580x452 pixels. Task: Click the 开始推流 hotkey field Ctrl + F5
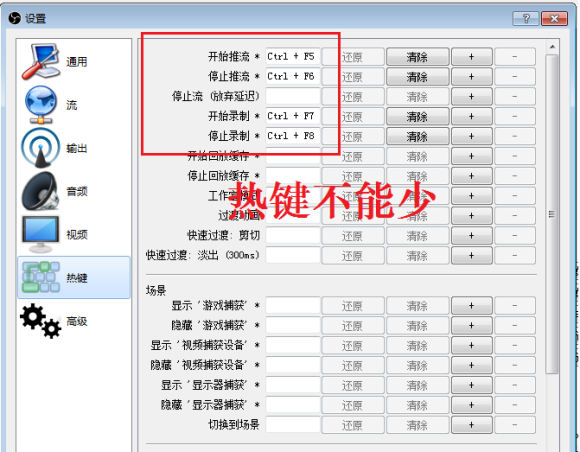coord(293,57)
